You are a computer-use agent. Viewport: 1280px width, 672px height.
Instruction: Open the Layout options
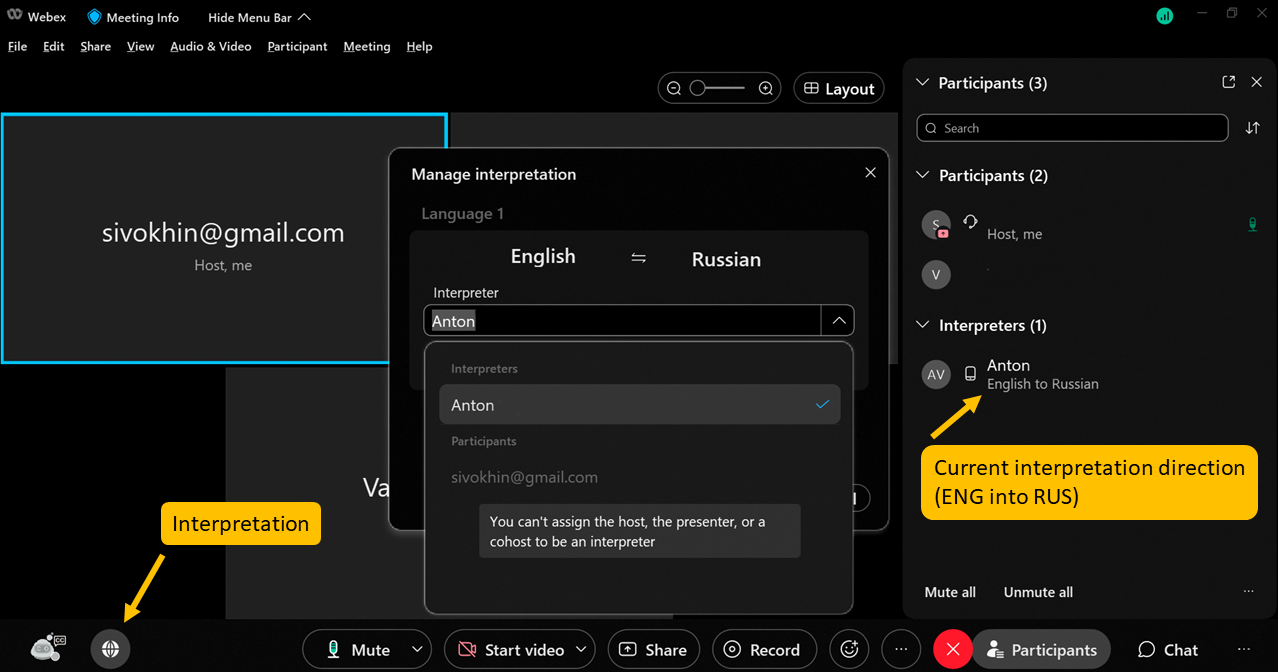point(839,88)
